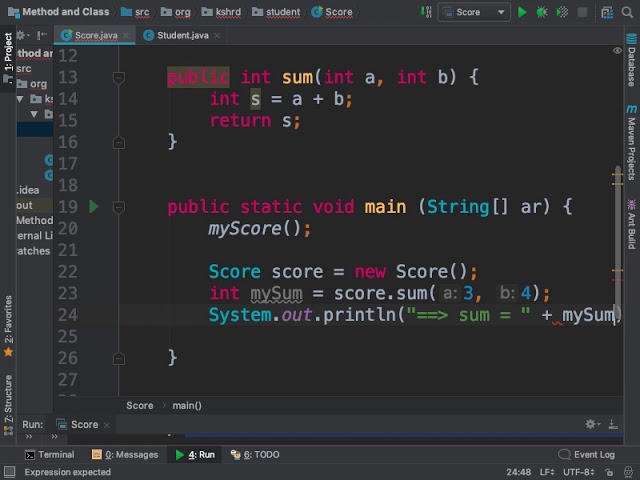Open project panel settings gear icon
Image resolution: width=640 pixels, height=480 pixels.
click(22, 36)
